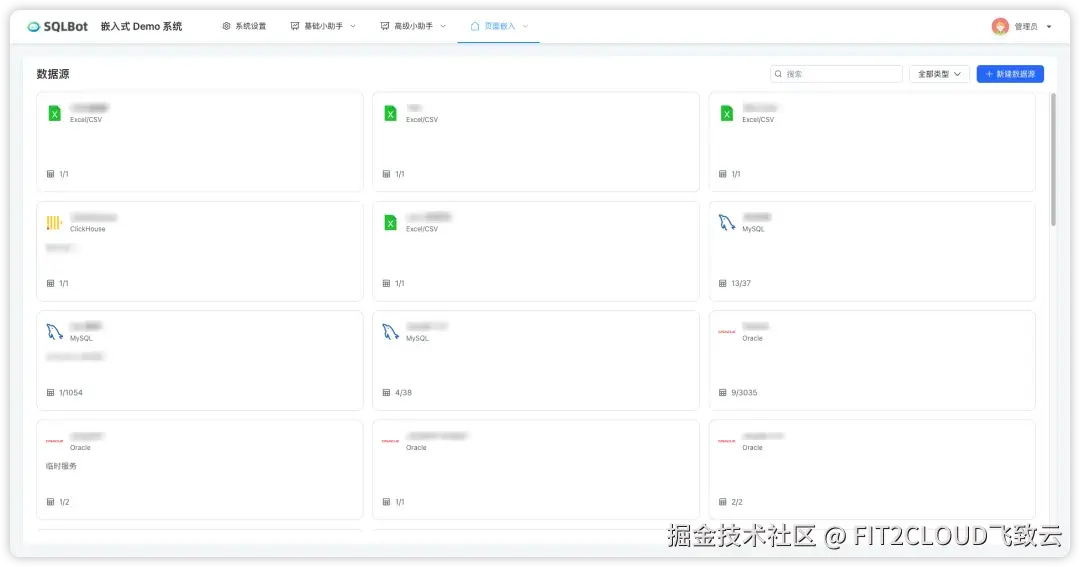1080x567 pixels.
Task: Click the 管理员 username label
Action: [1026, 27]
